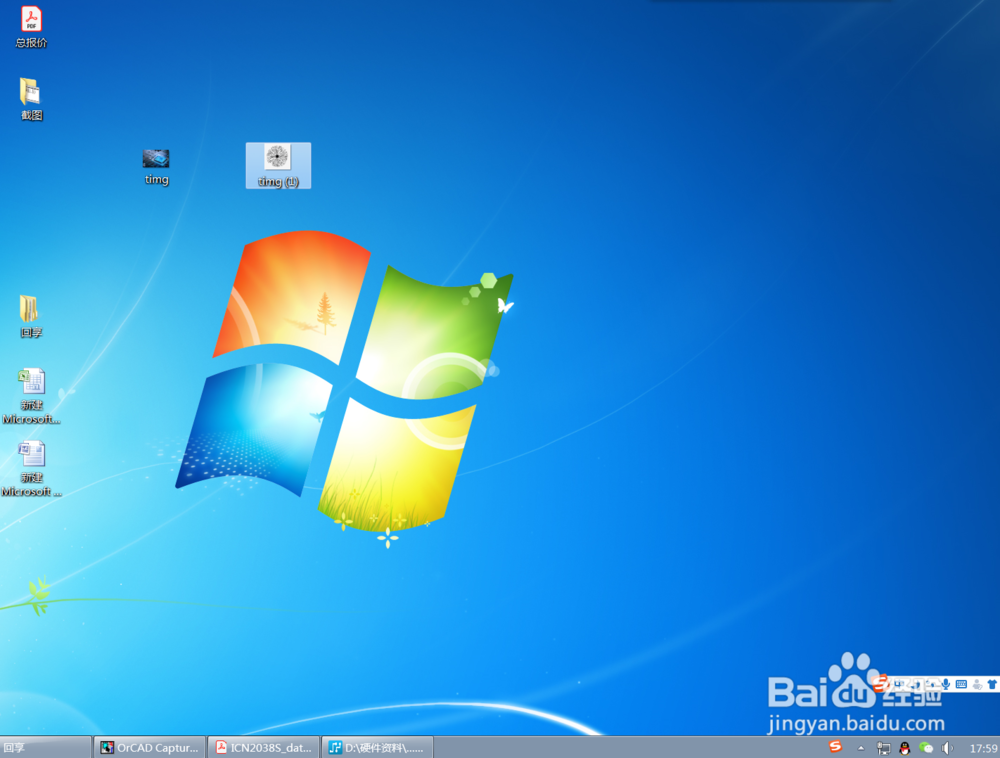
Task: Select the 总报价 PDF desktop icon
Action: point(31,27)
